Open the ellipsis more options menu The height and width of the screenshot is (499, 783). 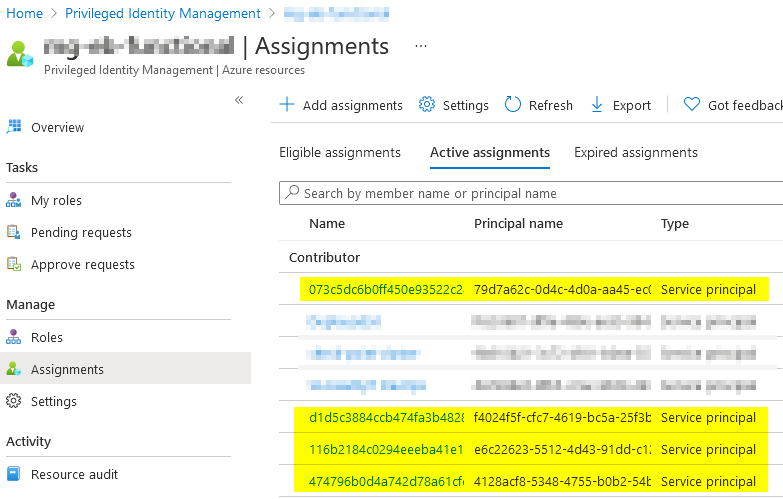coord(421,46)
